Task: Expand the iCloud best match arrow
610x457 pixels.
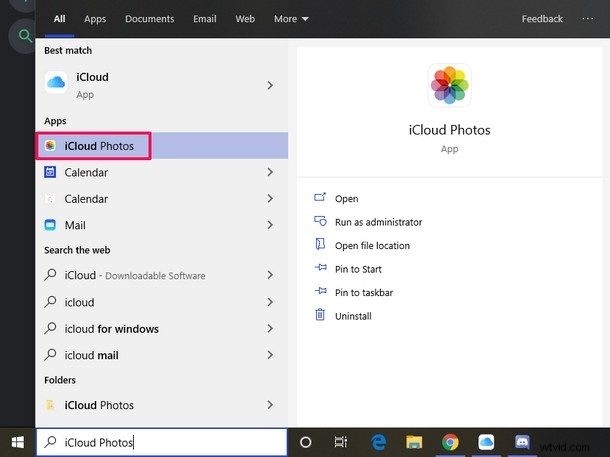Action: [x=270, y=85]
